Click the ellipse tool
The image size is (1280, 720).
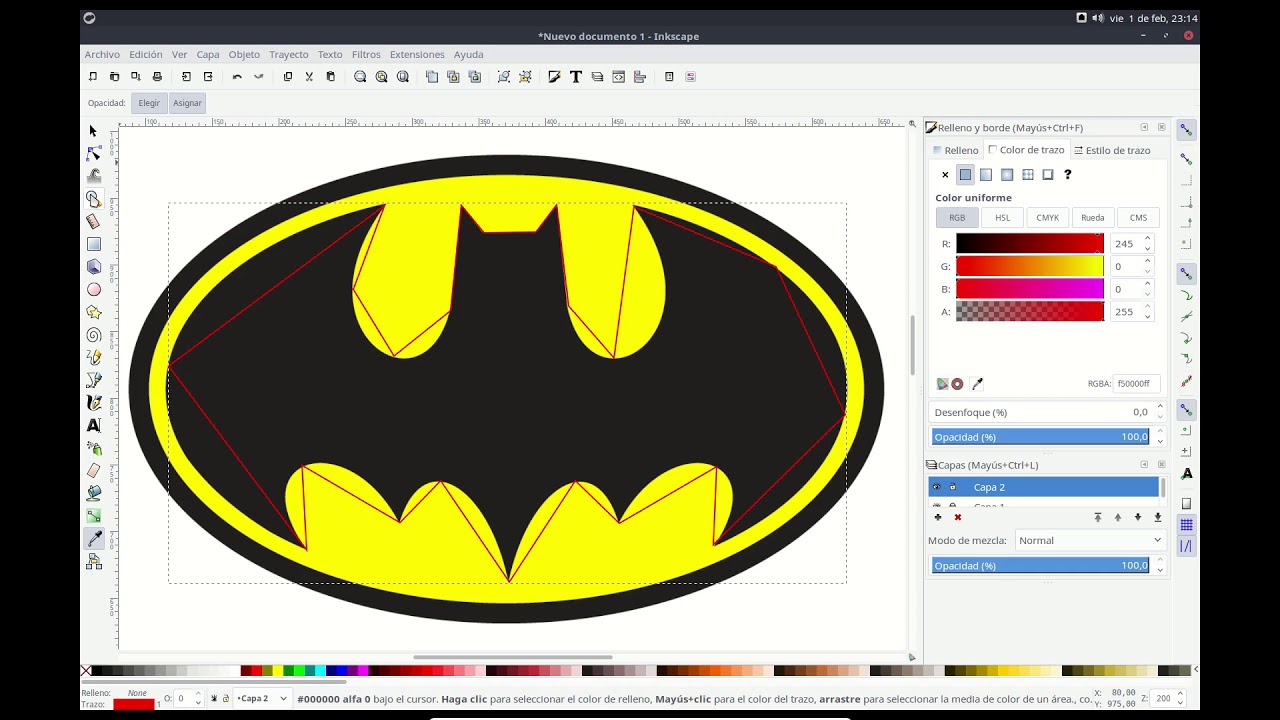pos(94,289)
